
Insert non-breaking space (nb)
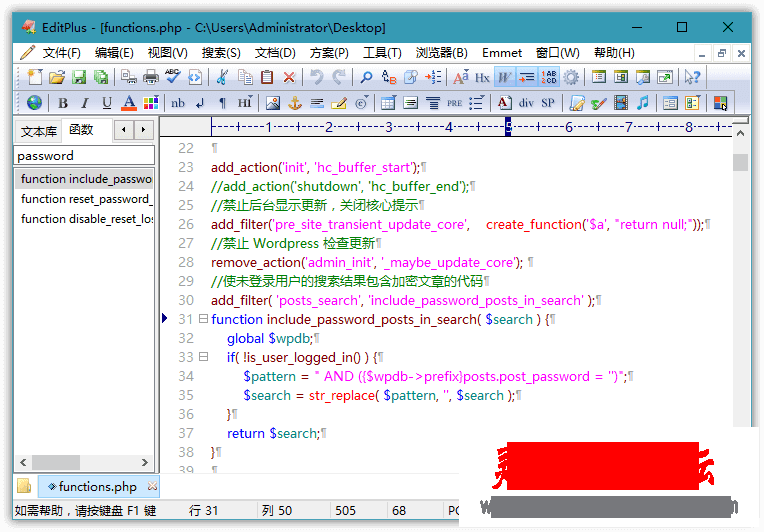pos(178,103)
